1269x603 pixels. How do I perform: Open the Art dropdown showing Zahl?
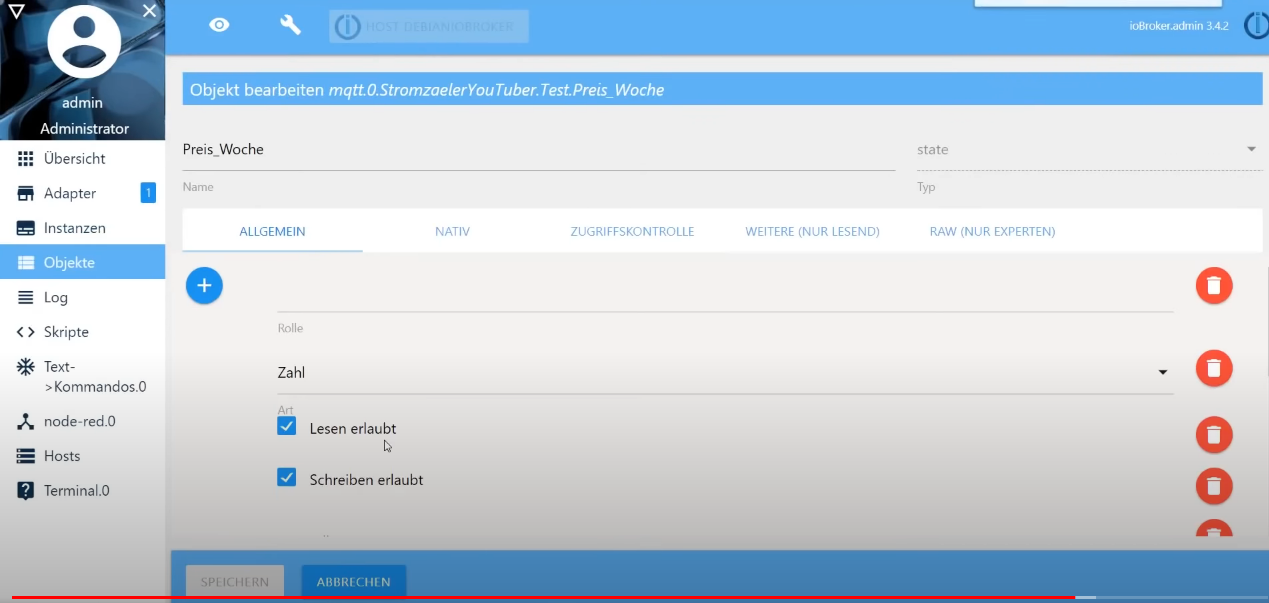coord(725,373)
